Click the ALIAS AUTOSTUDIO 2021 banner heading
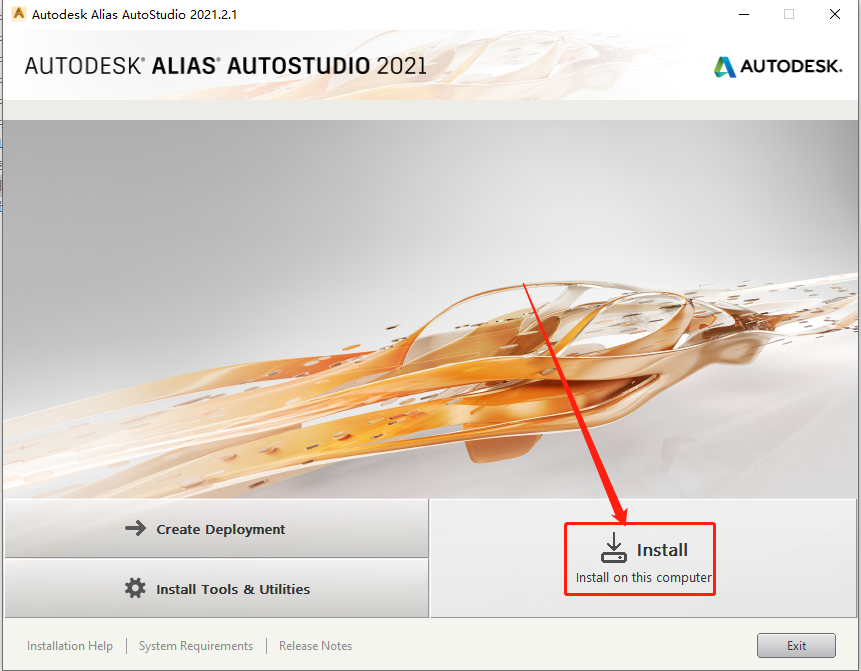The width and height of the screenshot is (861, 671). pos(226,66)
